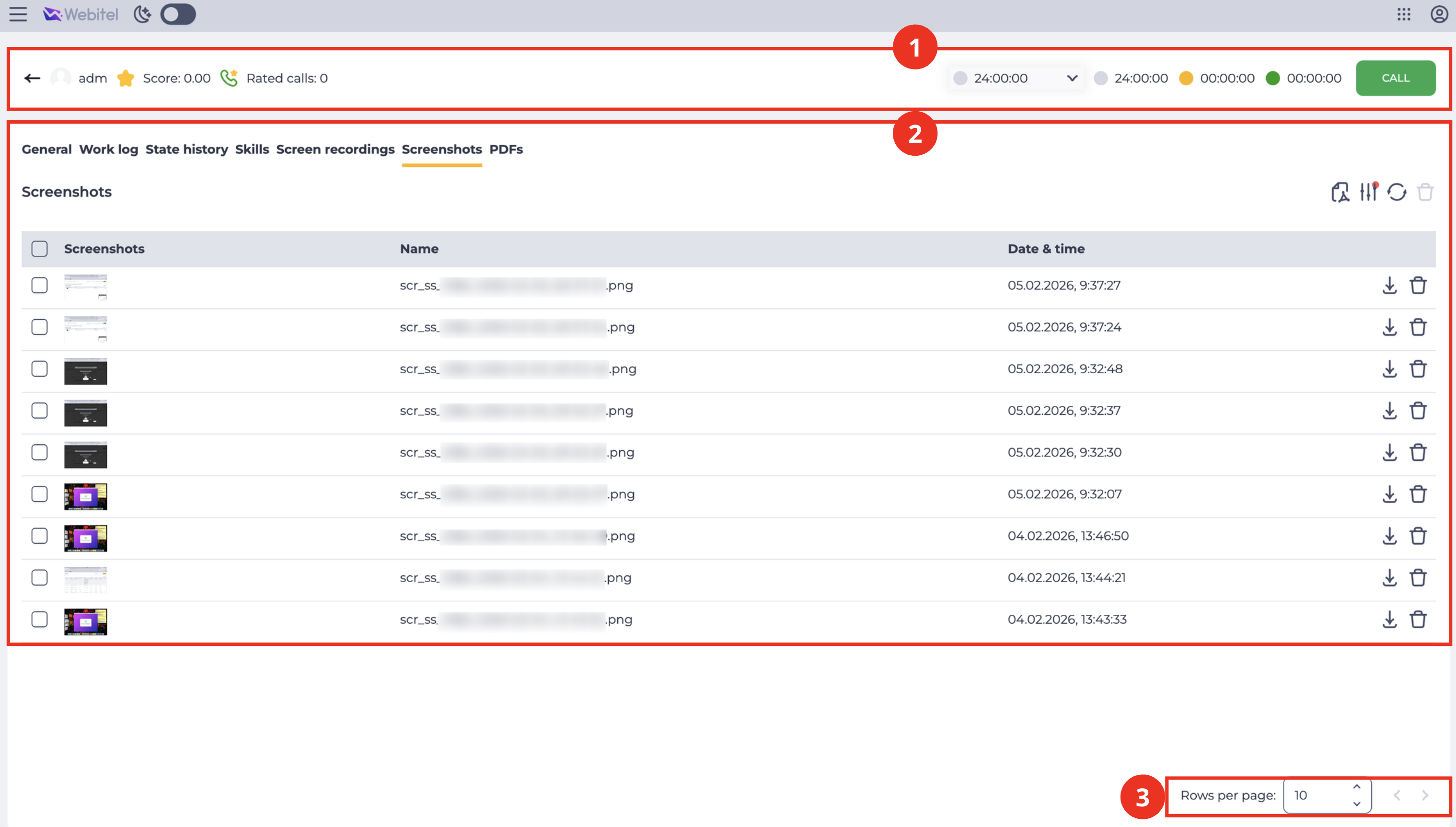Open the PDFs tab

coord(506,149)
